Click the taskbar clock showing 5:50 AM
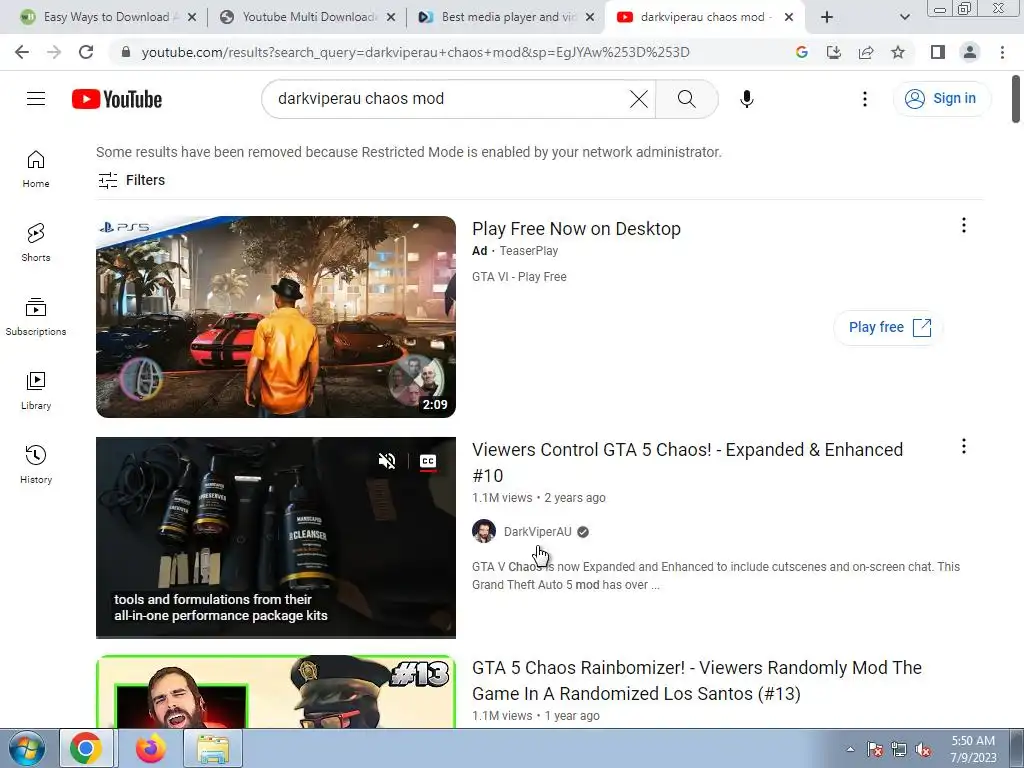Image resolution: width=1024 pixels, height=768 pixels. click(973, 749)
